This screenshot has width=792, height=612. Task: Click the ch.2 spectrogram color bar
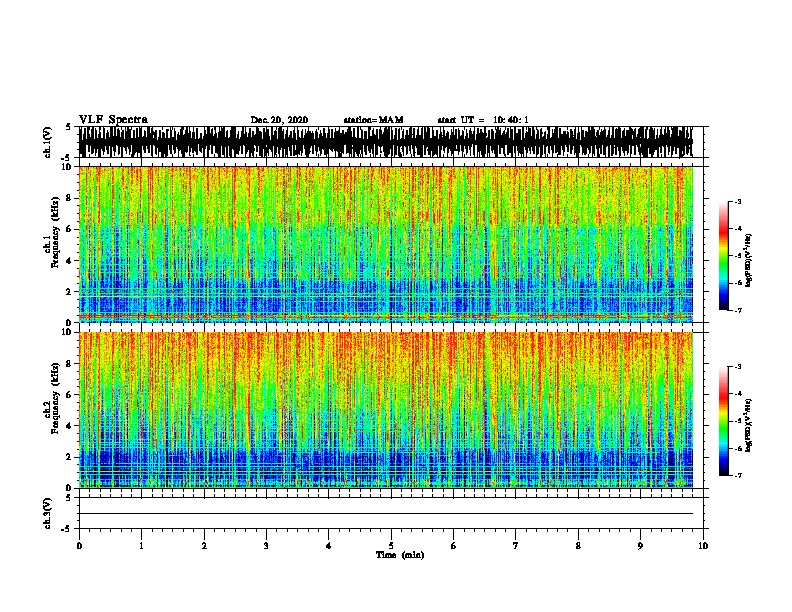723,421
